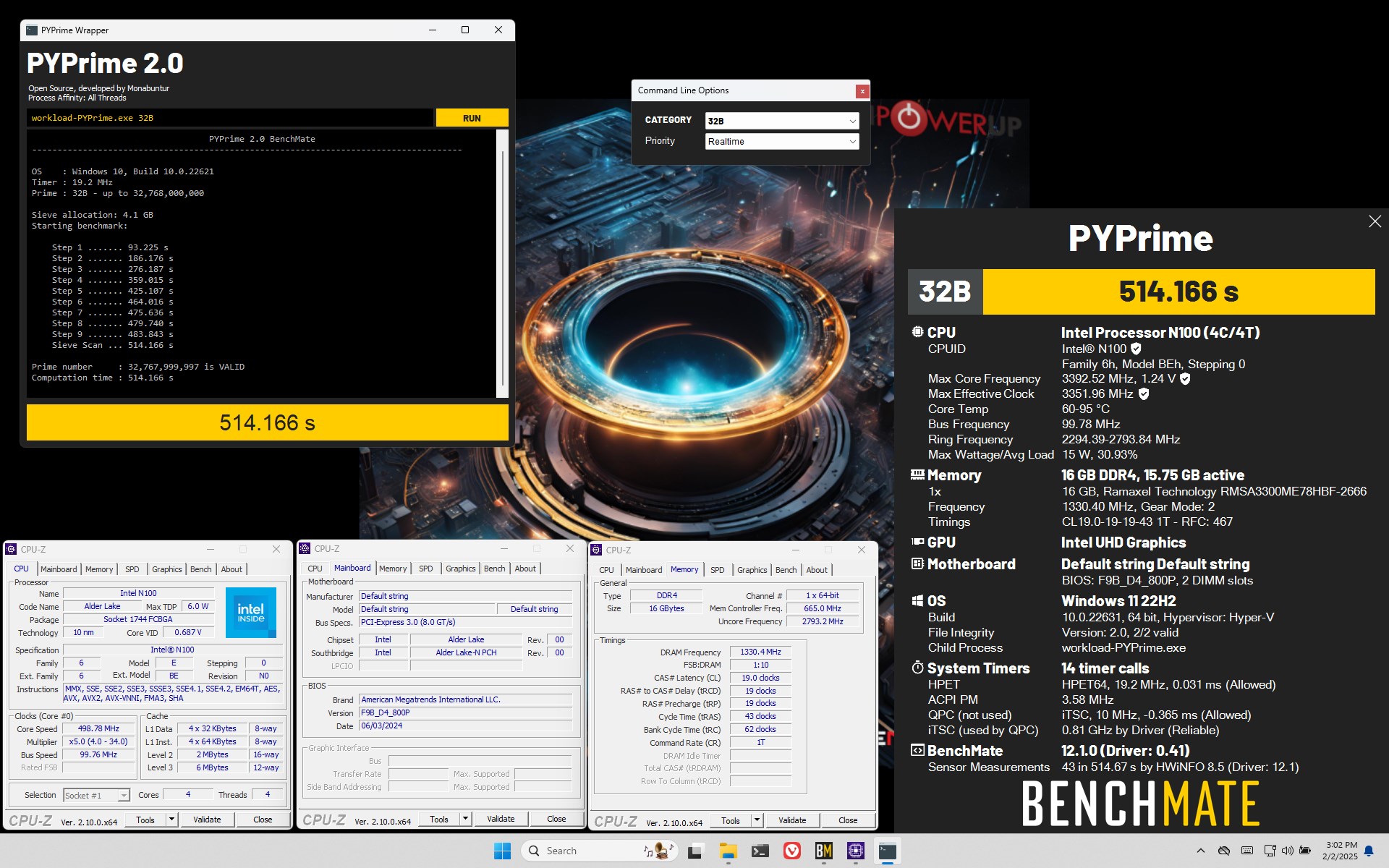Click the taskbar Search box
The image size is (1389, 868).
[x=599, y=851]
